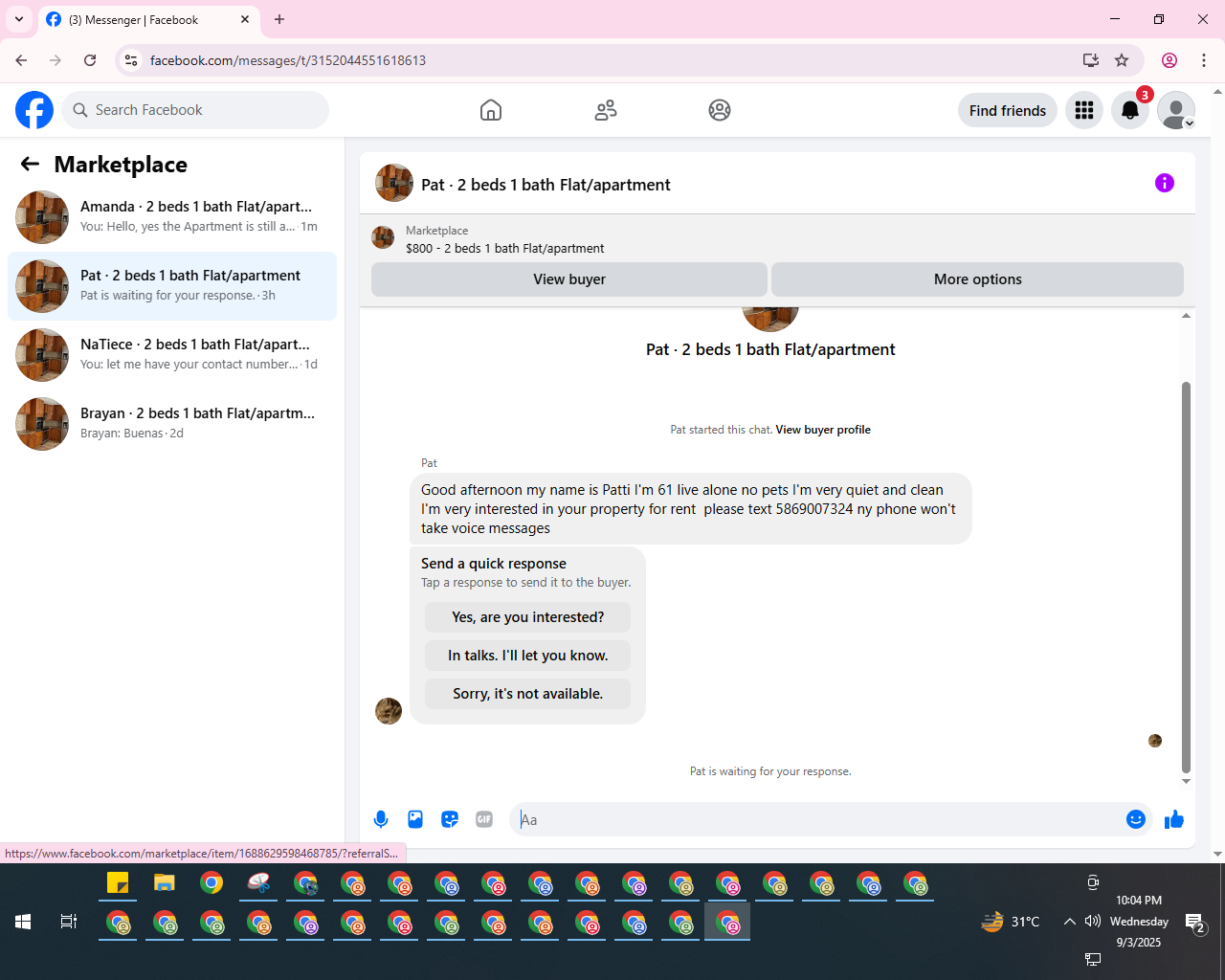Screen dimensions: 1225x980
Task: Focus the Search Facebook field
Action: point(195,110)
